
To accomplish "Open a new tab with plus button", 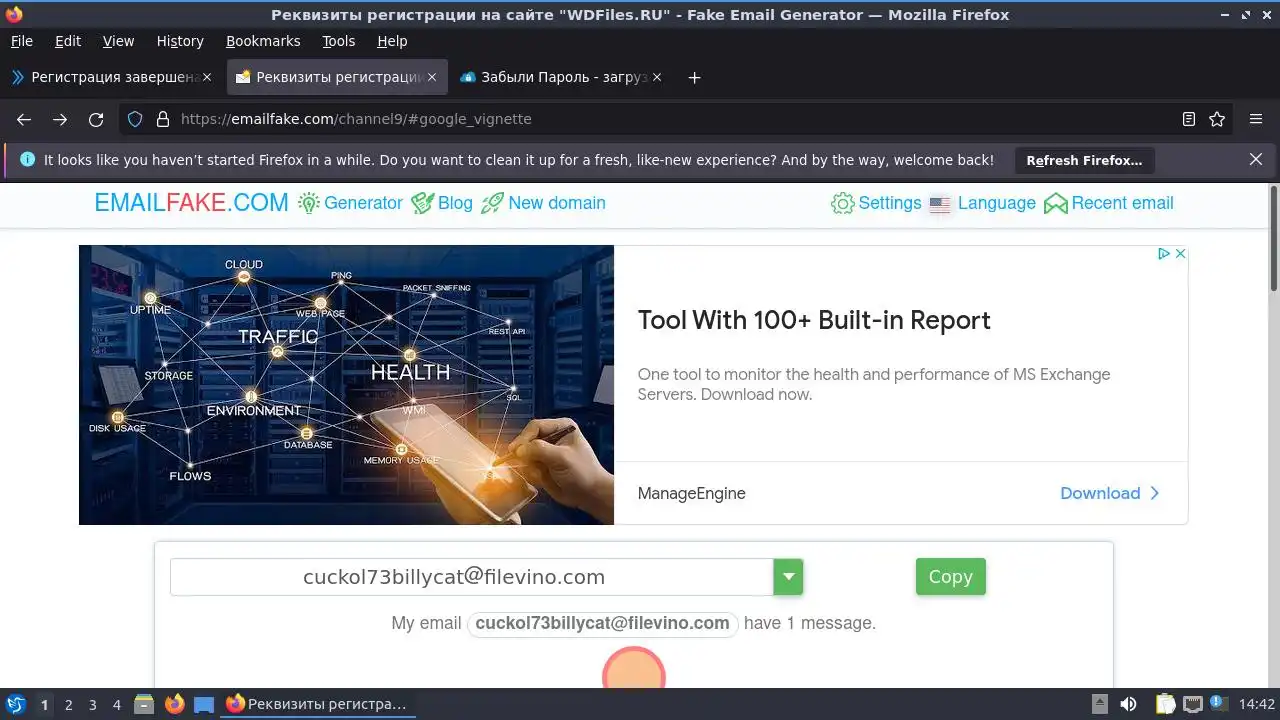I will point(695,77).
